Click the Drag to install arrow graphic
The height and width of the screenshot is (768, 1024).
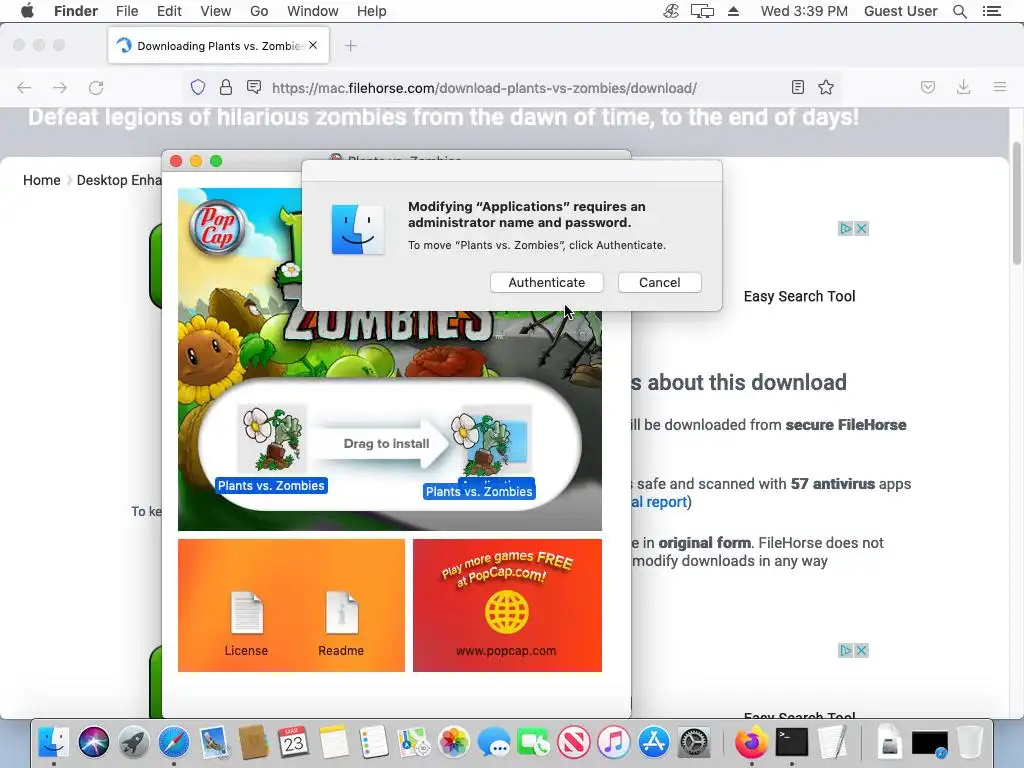coord(385,443)
